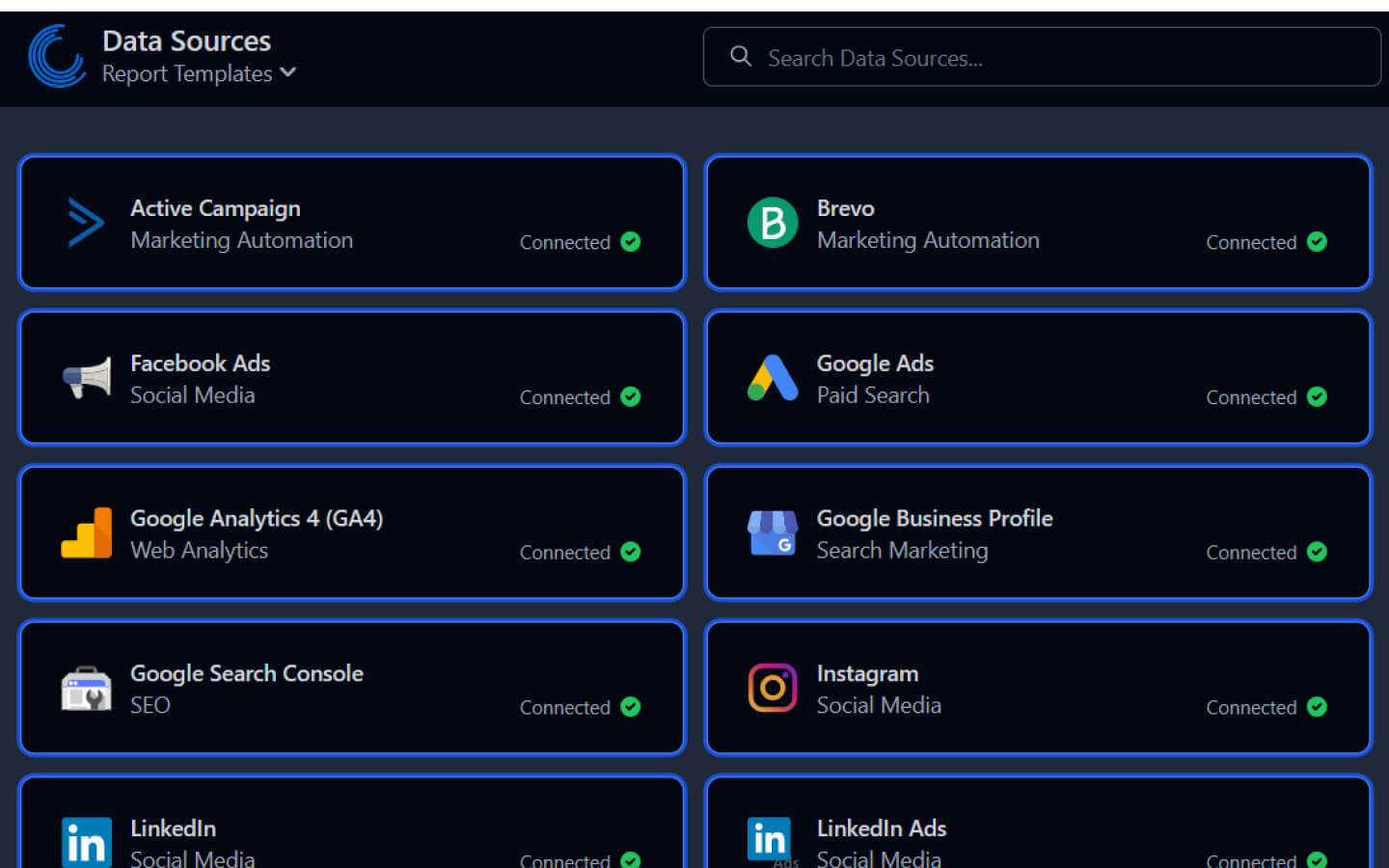Click the Instagram camera icon
This screenshot has height=868, width=1389.
click(x=772, y=689)
